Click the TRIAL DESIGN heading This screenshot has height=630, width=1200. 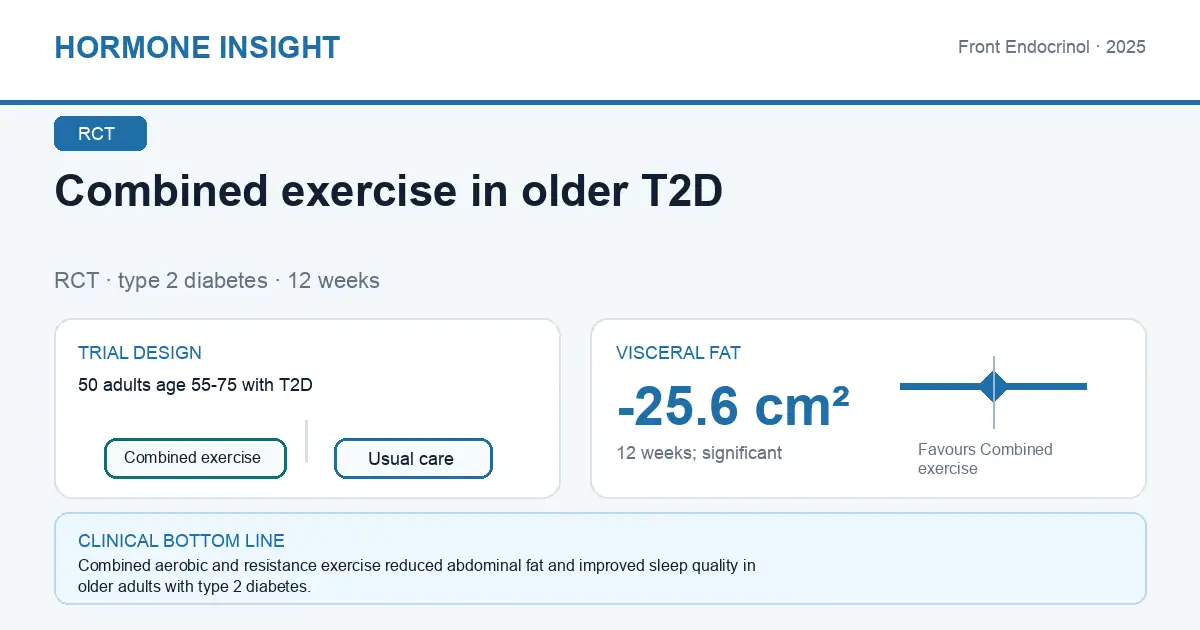click(x=140, y=353)
